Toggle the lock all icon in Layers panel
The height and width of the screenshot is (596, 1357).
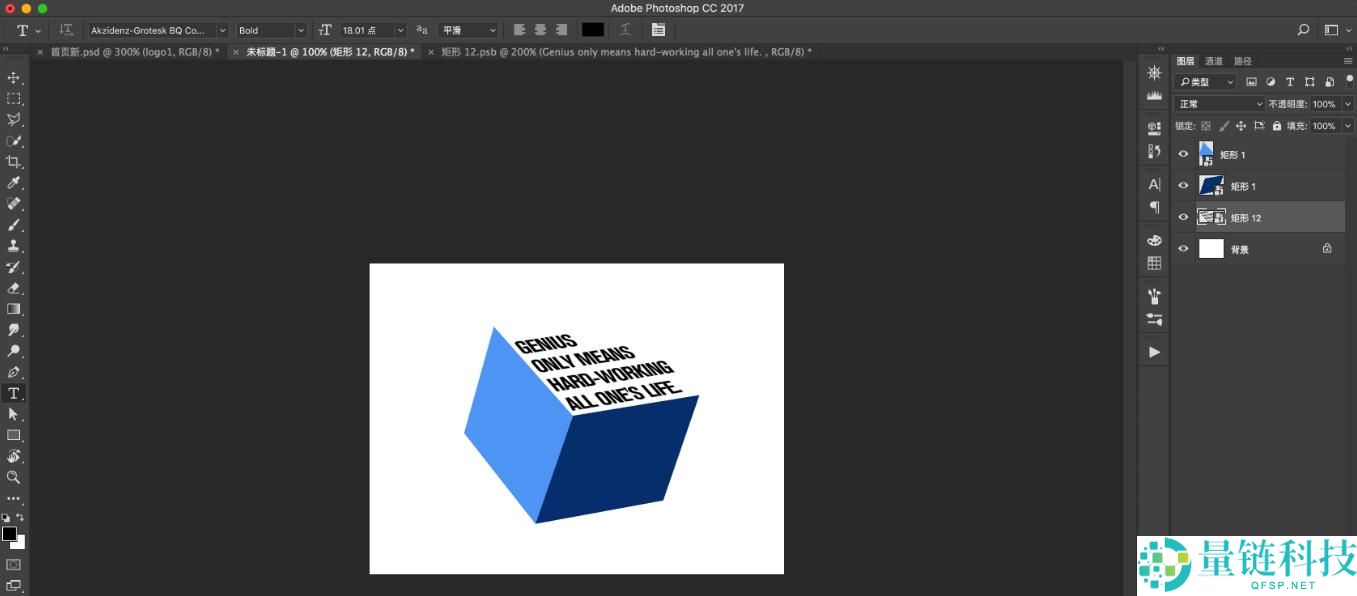click(1277, 126)
